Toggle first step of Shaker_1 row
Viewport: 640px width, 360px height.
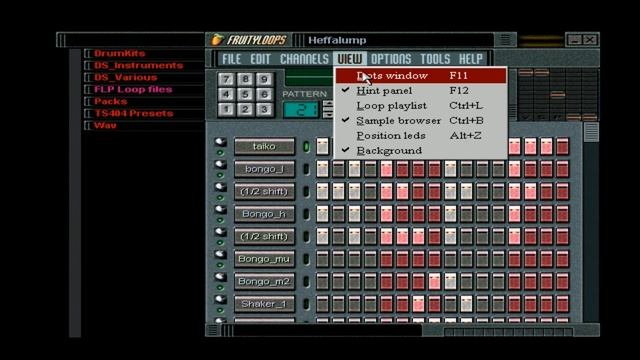322,304
